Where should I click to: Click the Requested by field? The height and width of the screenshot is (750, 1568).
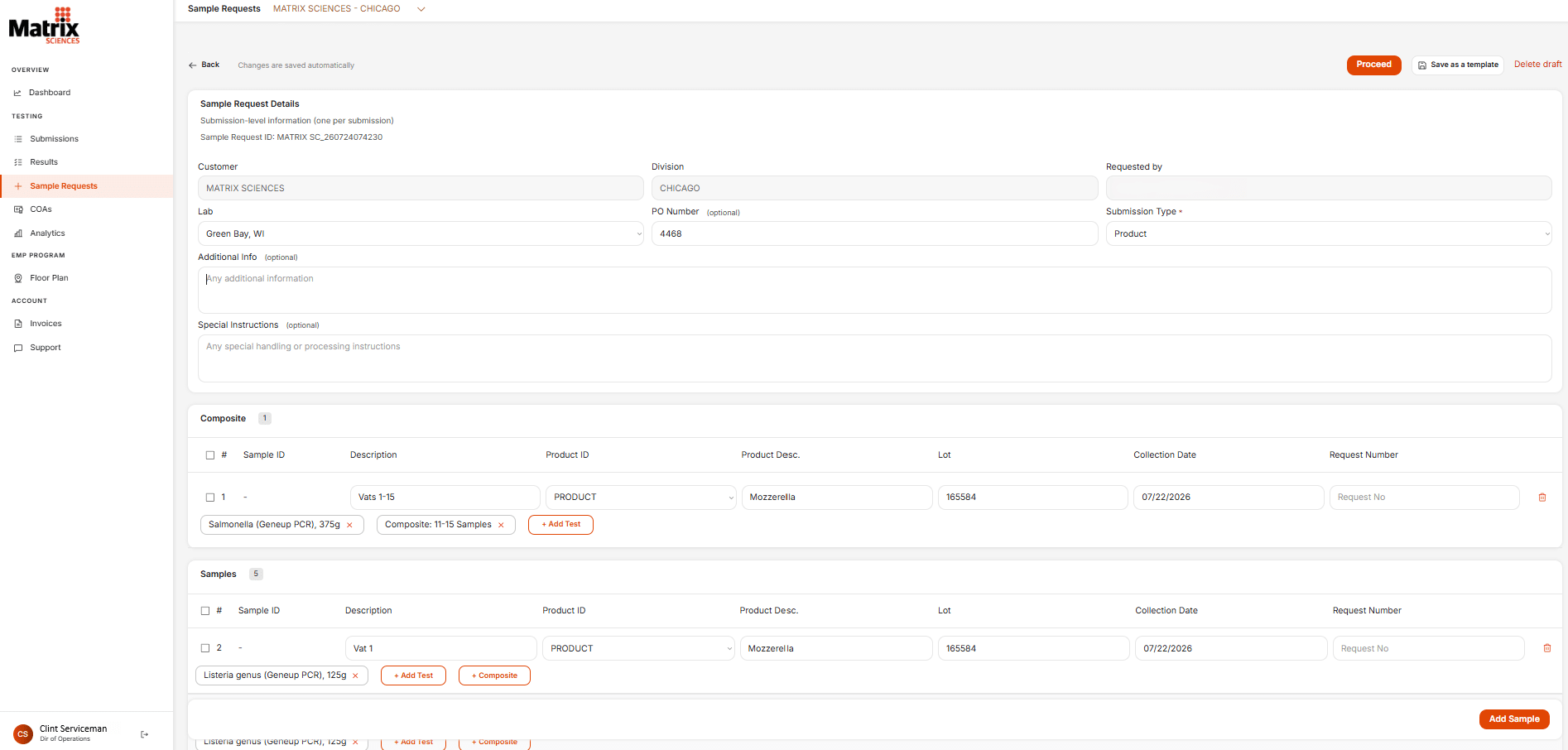[x=1329, y=188]
